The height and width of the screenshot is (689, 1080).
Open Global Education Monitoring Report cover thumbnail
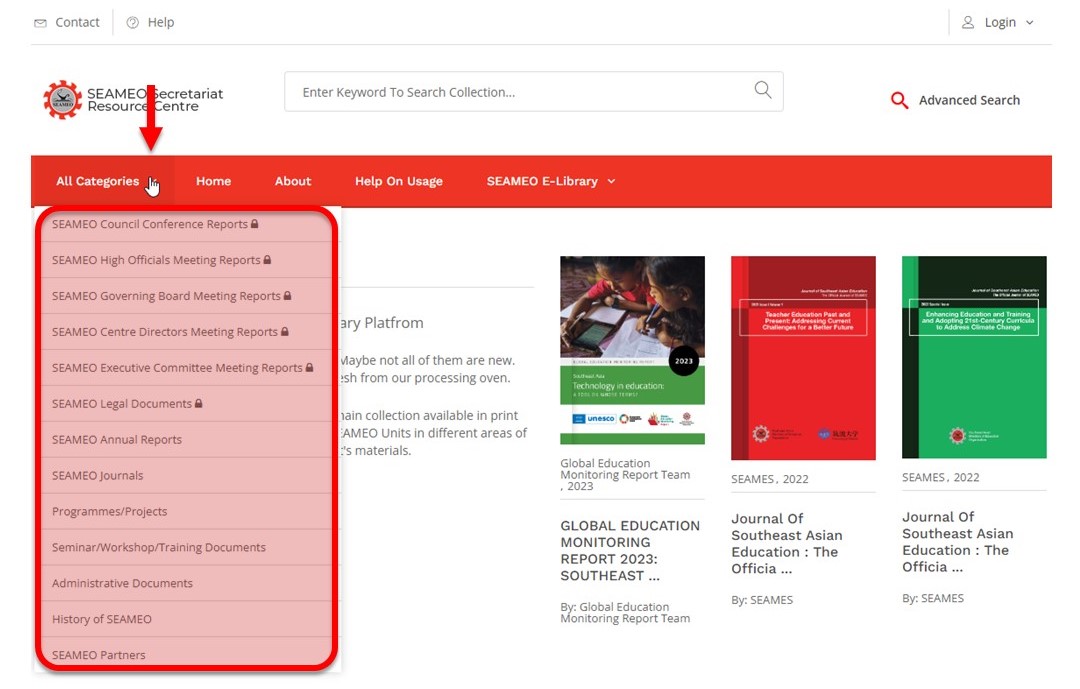pos(632,350)
